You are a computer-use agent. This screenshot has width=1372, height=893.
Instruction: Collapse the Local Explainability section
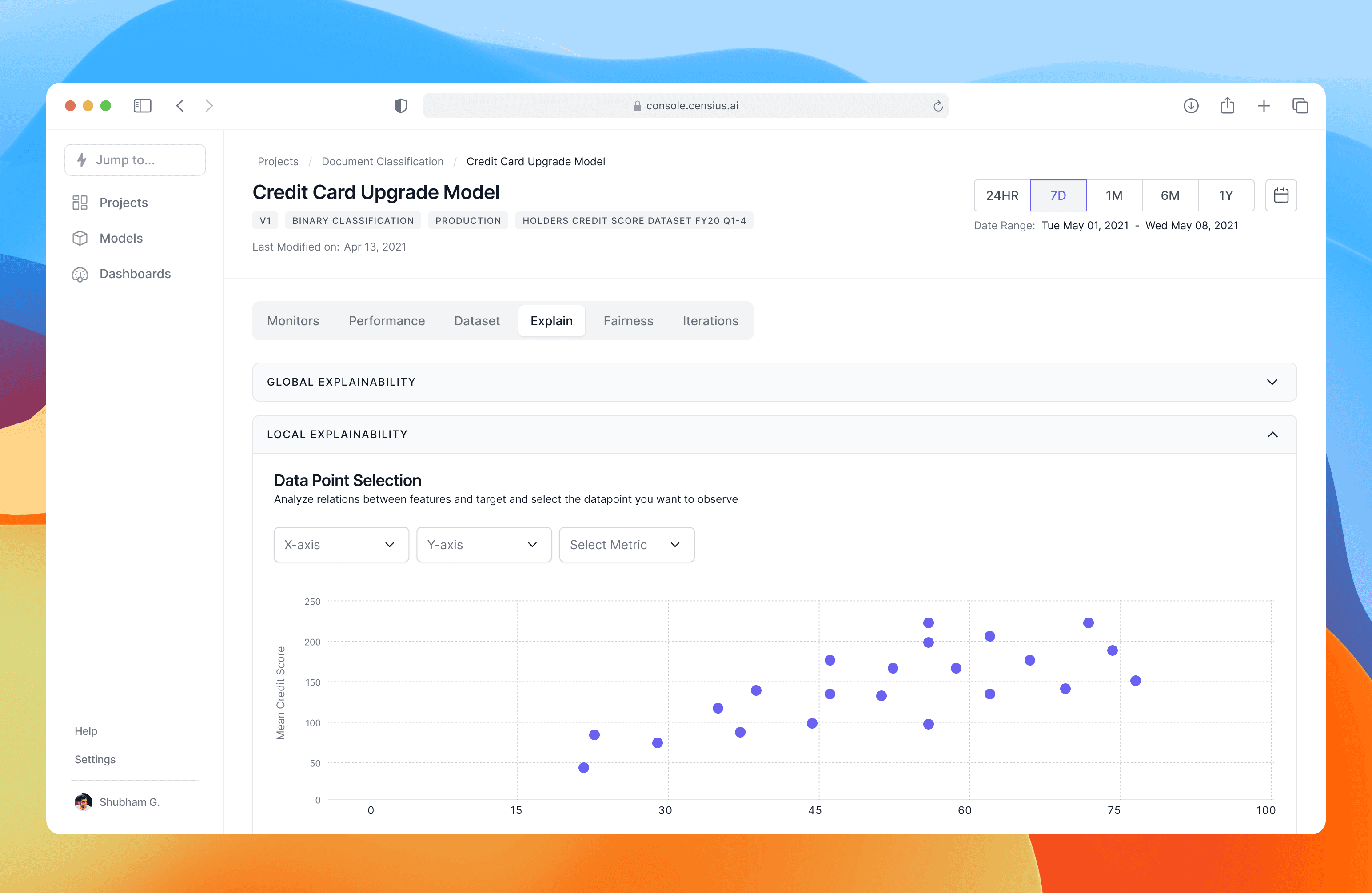(x=774, y=434)
